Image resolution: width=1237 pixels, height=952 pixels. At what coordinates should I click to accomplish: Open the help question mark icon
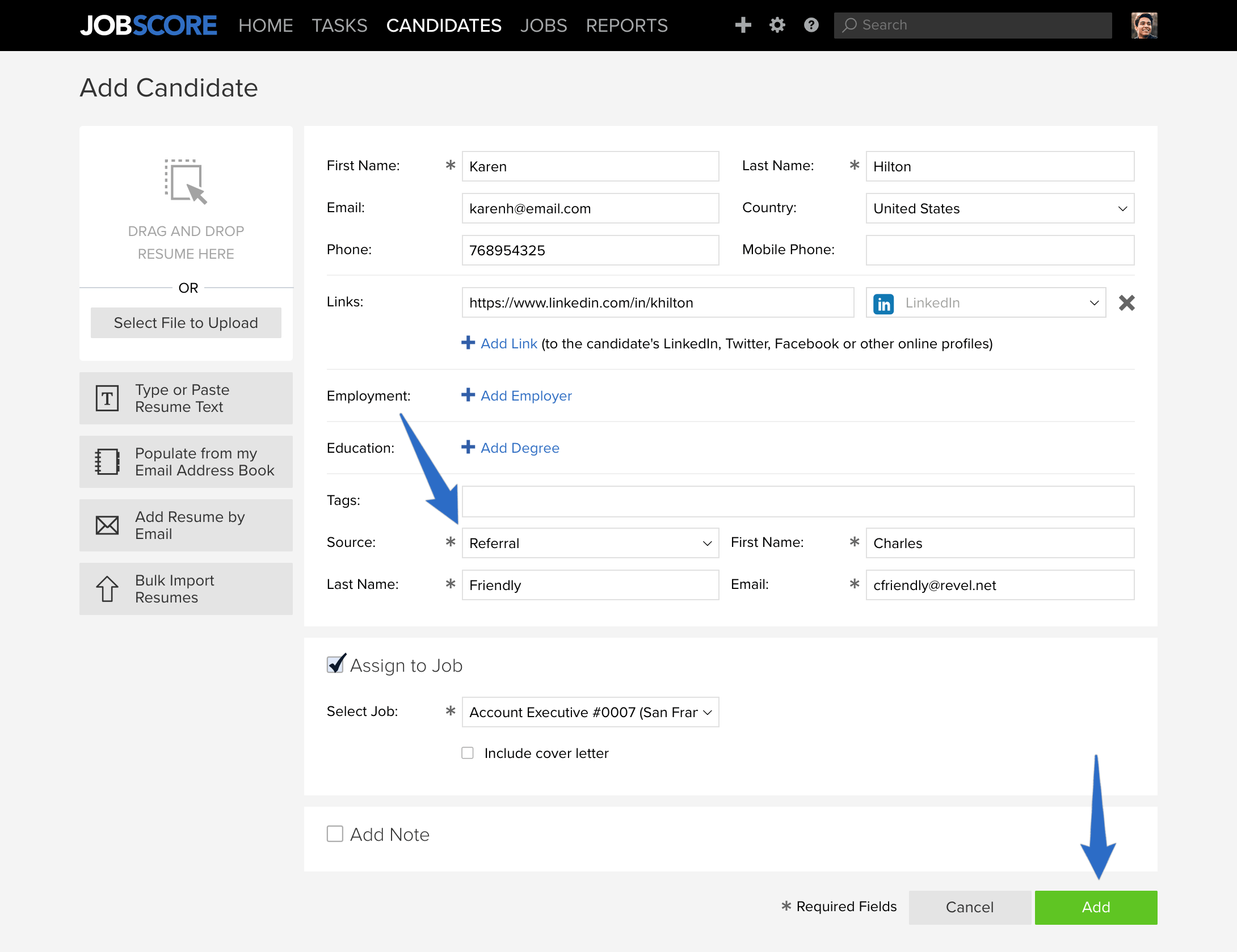(x=811, y=25)
